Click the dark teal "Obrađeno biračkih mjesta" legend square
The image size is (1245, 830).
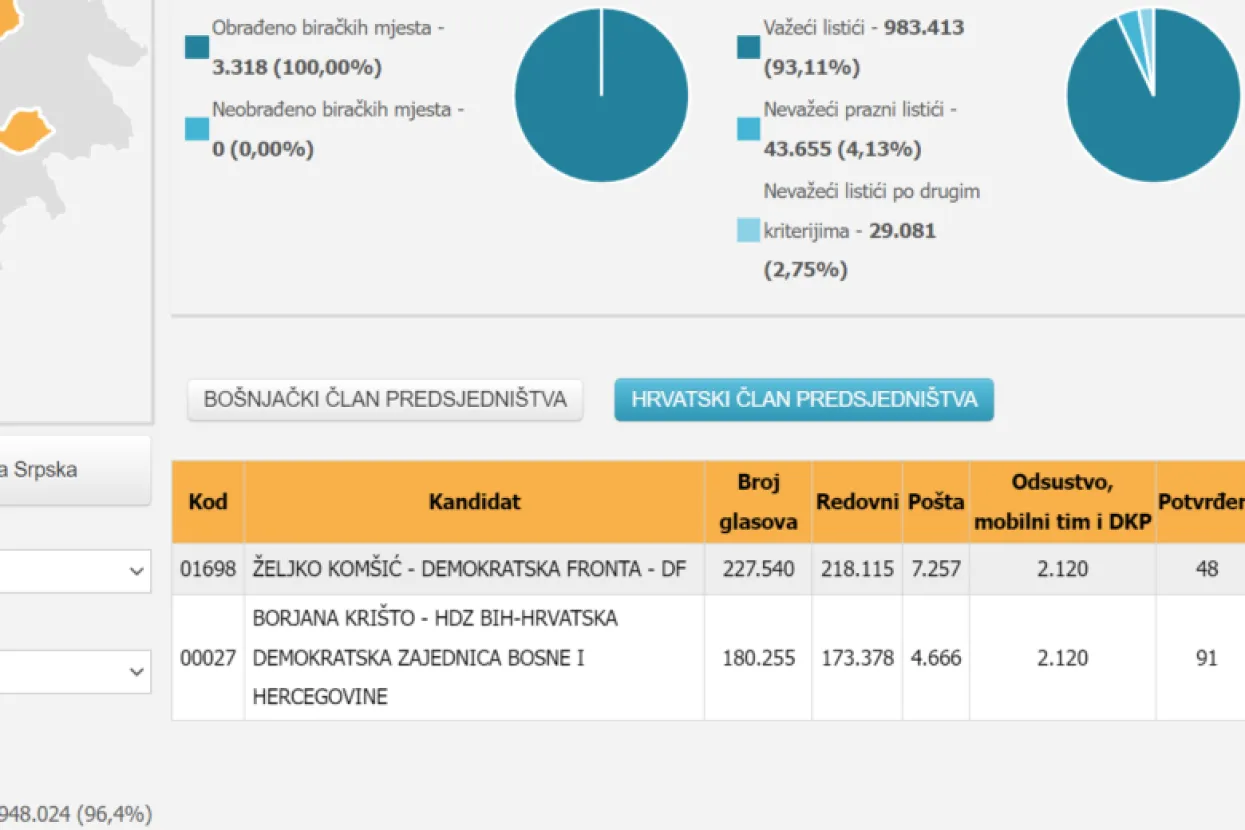click(194, 46)
